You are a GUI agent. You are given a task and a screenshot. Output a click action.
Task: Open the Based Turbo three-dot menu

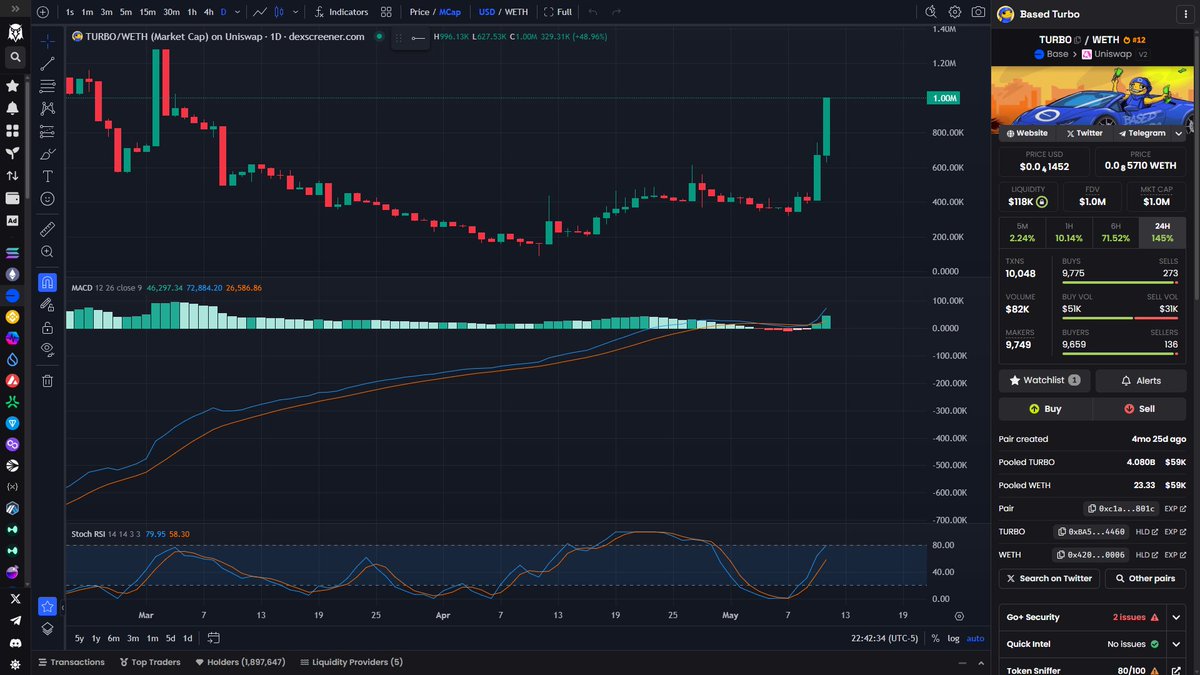[x=1187, y=13]
